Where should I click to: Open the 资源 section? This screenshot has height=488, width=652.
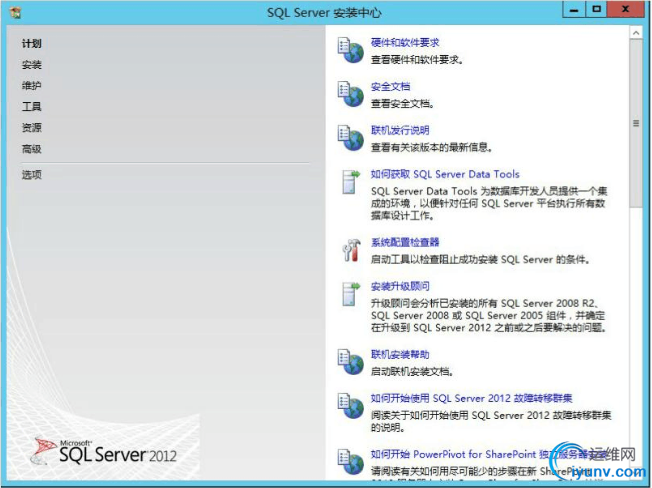[x=32, y=128]
